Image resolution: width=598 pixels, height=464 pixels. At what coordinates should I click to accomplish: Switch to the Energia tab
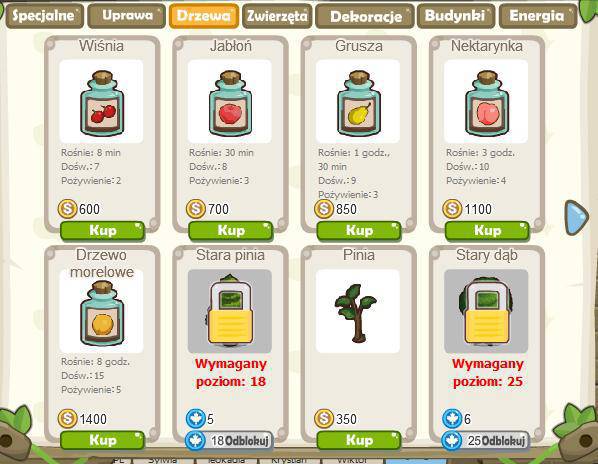point(538,16)
